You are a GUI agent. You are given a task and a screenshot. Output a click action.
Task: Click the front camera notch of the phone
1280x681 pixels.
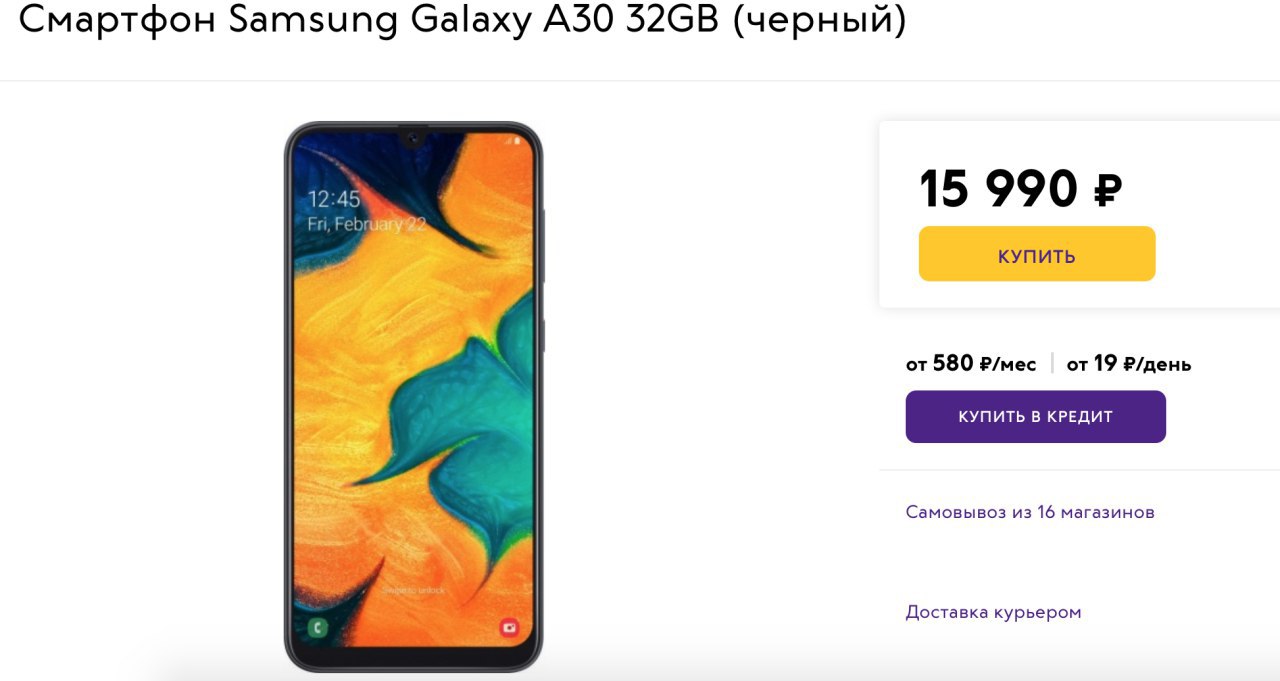click(413, 136)
